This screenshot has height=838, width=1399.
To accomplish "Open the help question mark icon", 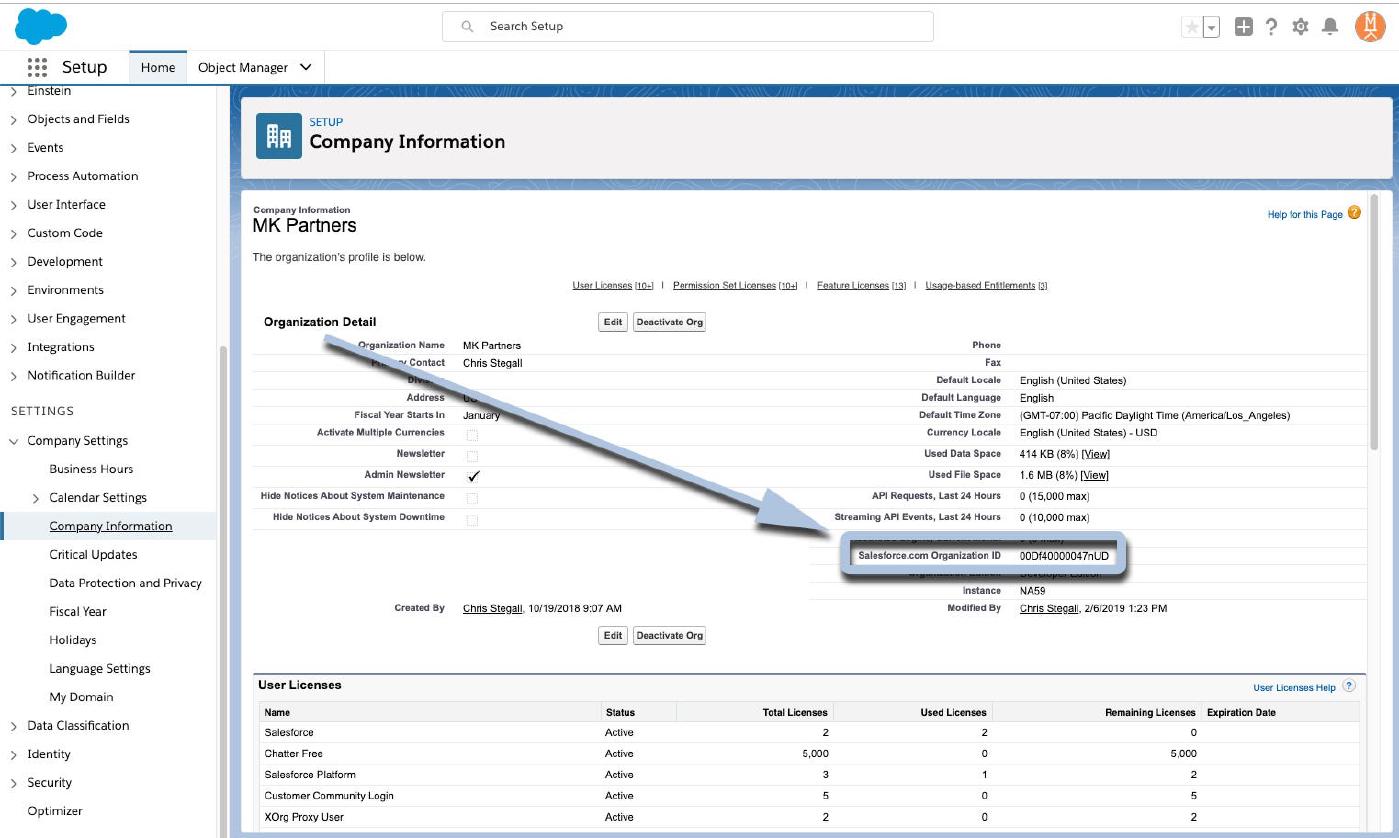I will (1272, 27).
